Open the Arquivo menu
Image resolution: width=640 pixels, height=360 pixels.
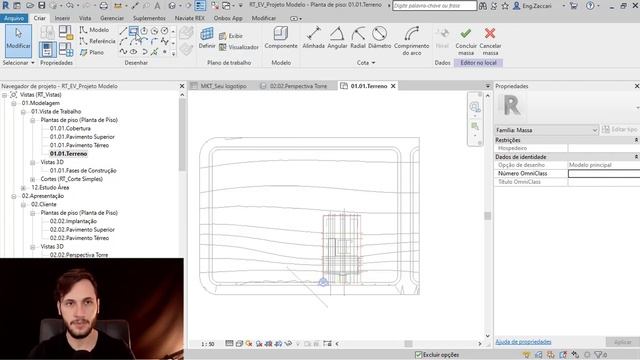click(x=14, y=18)
